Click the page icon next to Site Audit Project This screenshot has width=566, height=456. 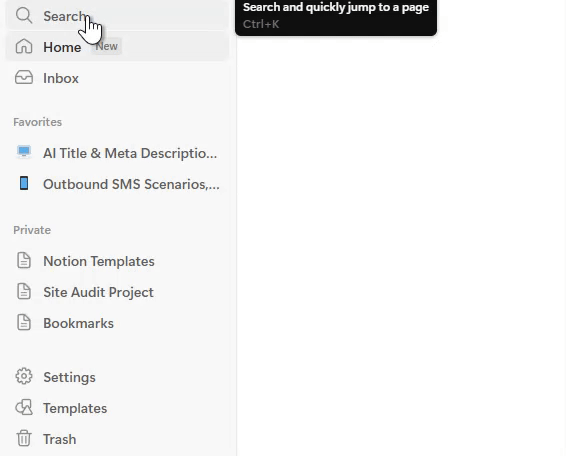click(x=24, y=291)
